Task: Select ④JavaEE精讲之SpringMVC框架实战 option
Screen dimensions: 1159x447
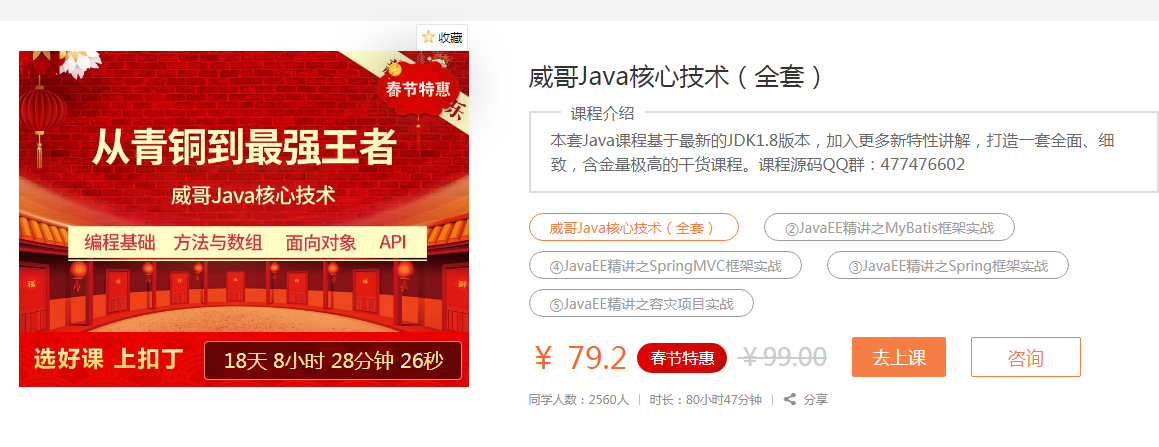Action: [x=665, y=265]
